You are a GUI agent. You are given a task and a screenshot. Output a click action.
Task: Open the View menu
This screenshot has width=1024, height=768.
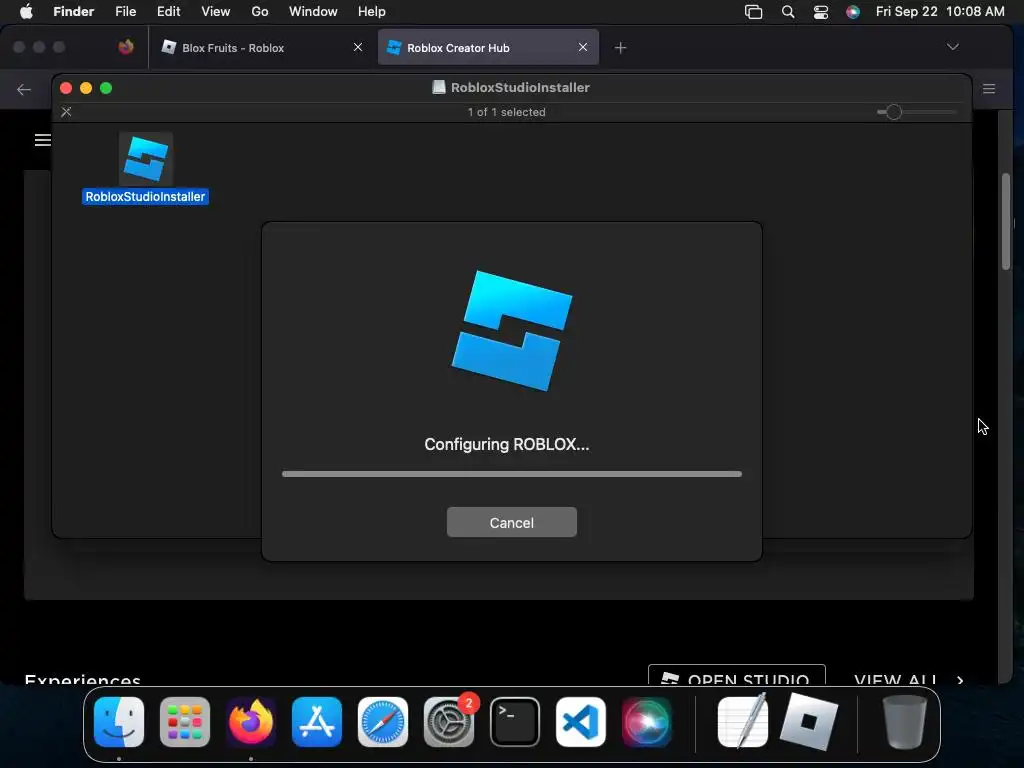[x=216, y=11]
